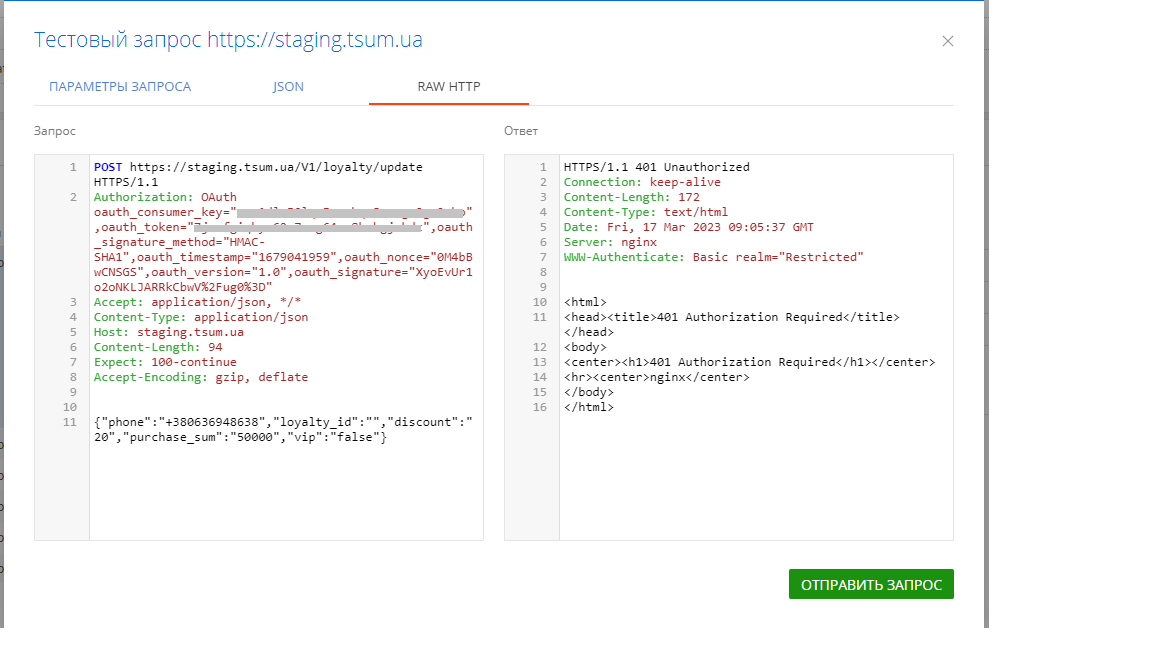This screenshot has height=648, width=1152.
Task: Open the JSON tab
Action: 288,87
